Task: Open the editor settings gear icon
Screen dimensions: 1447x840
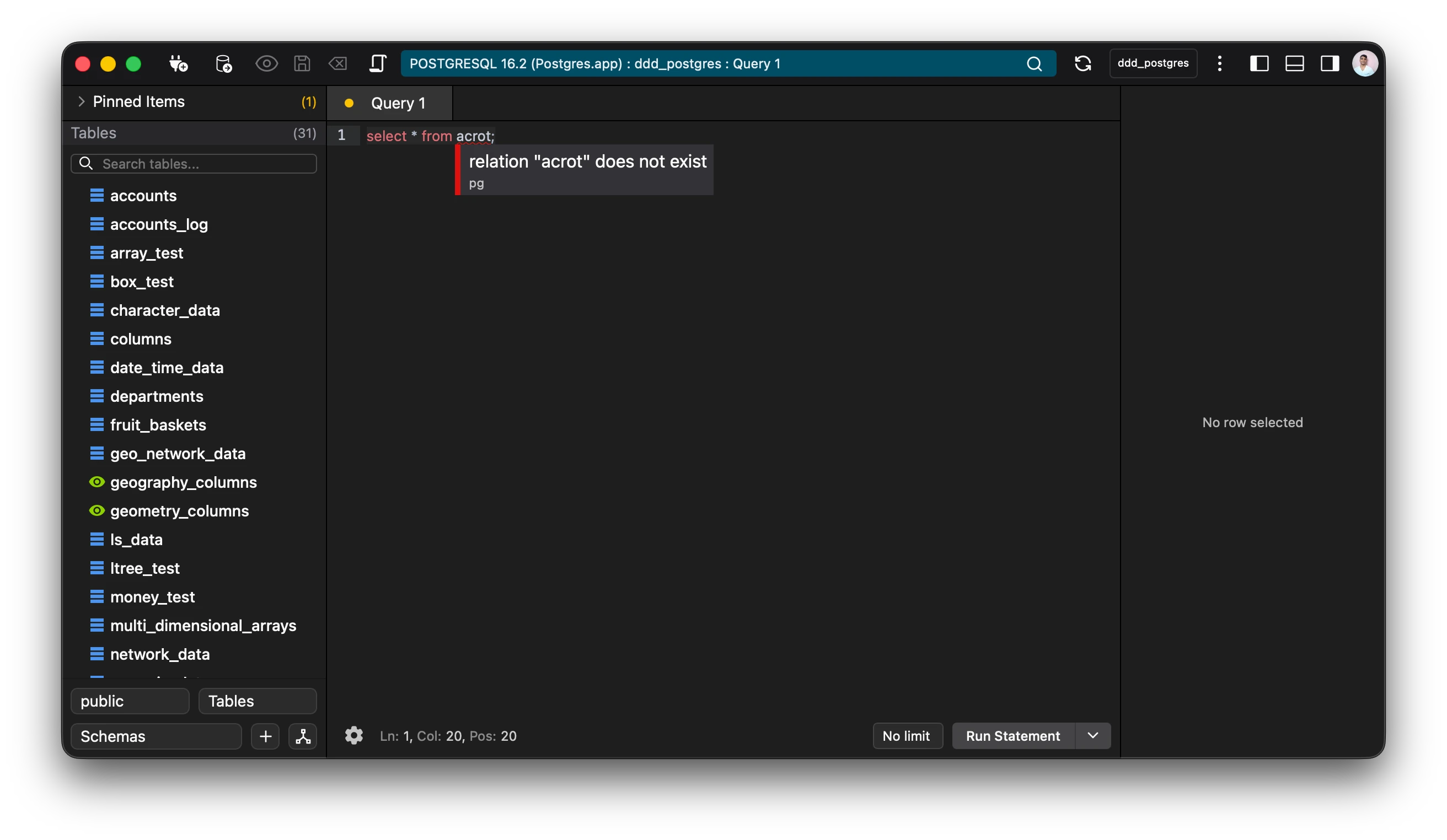Action: click(353, 736)
